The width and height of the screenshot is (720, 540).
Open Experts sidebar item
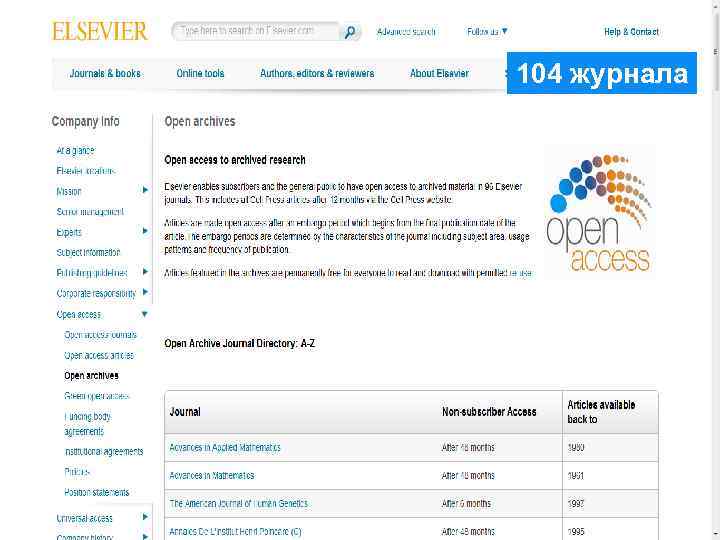click(69, 232)
